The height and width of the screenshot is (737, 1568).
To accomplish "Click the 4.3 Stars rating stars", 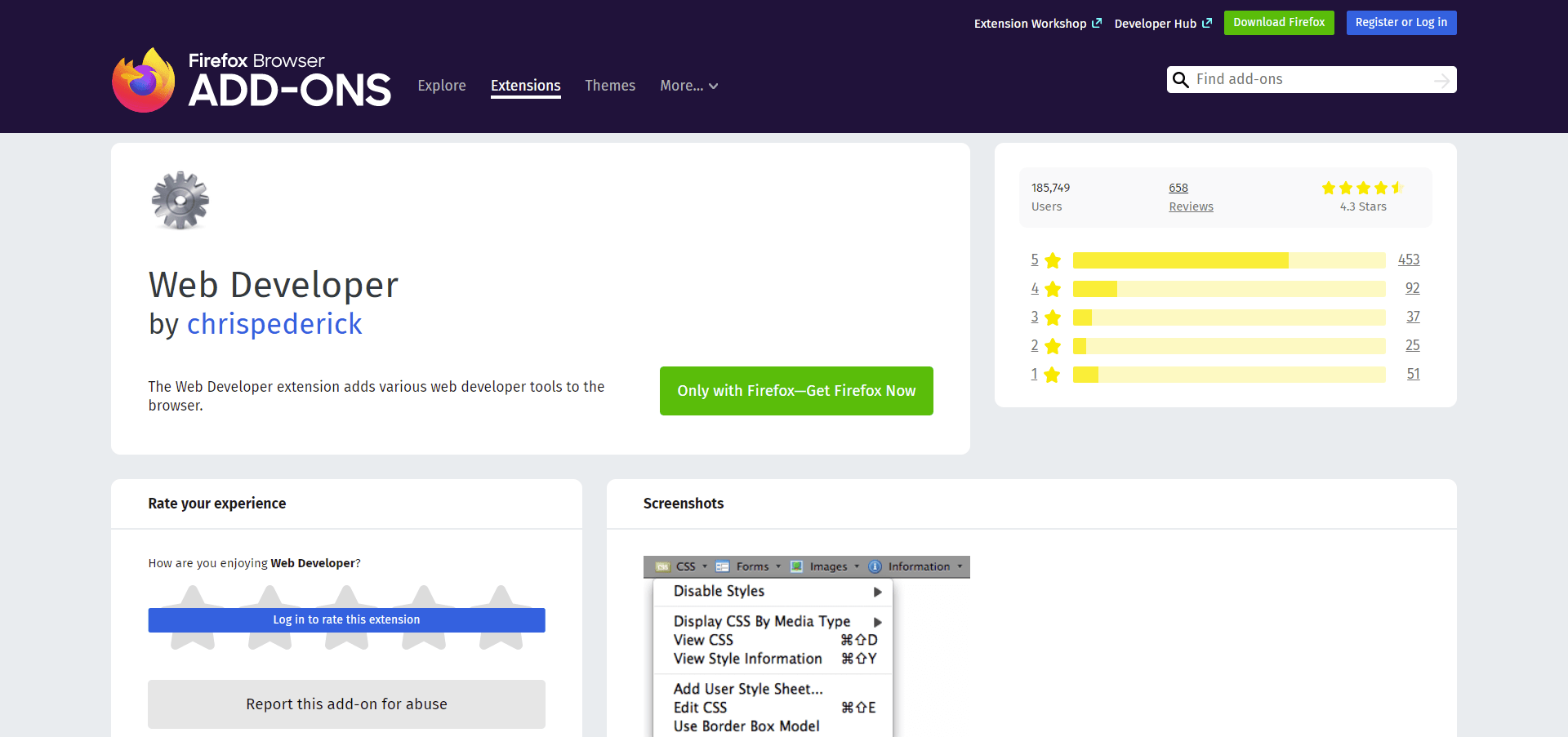I will [x=1362, y=188].
